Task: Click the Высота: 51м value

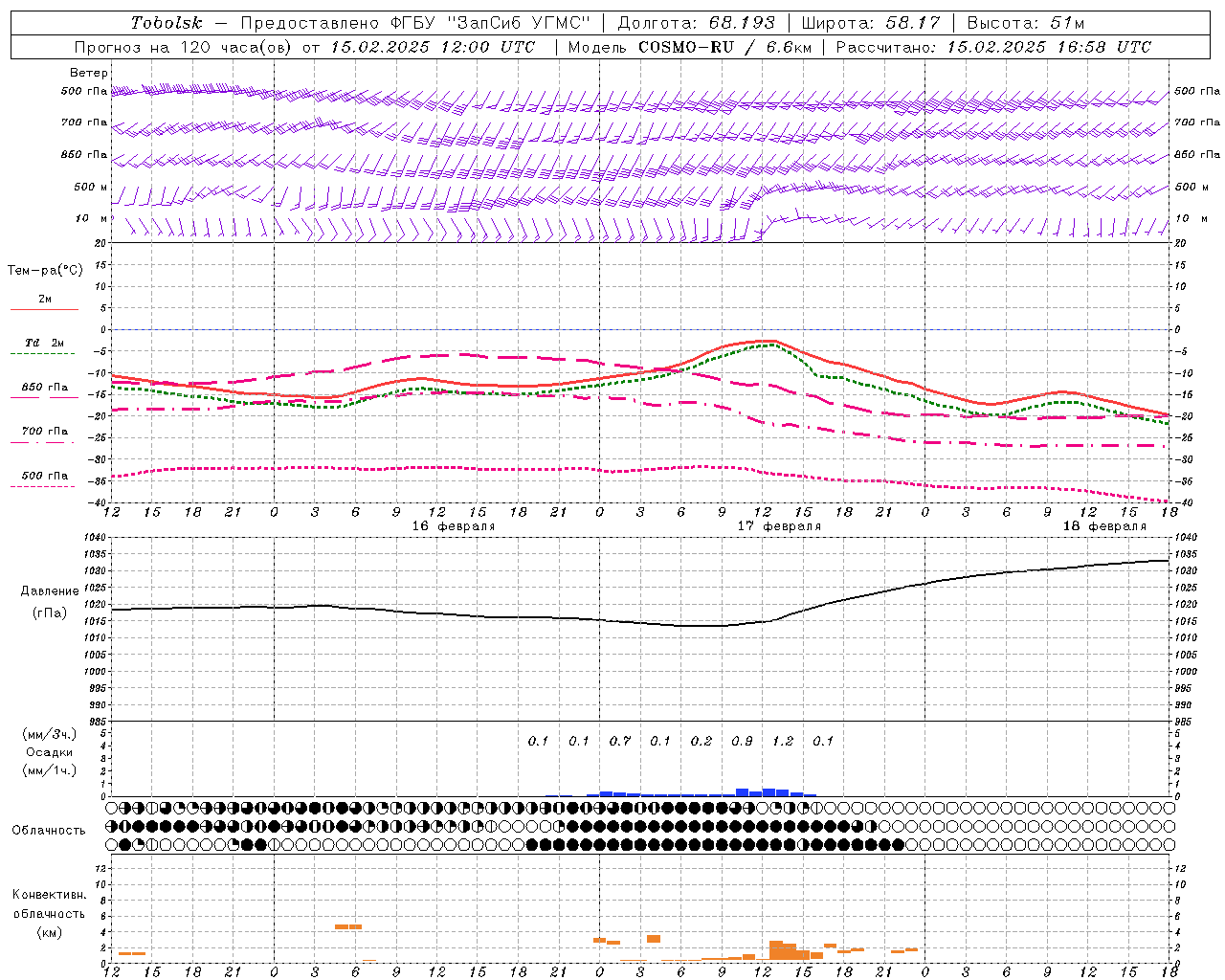Action: click(x=1026, y=23)
